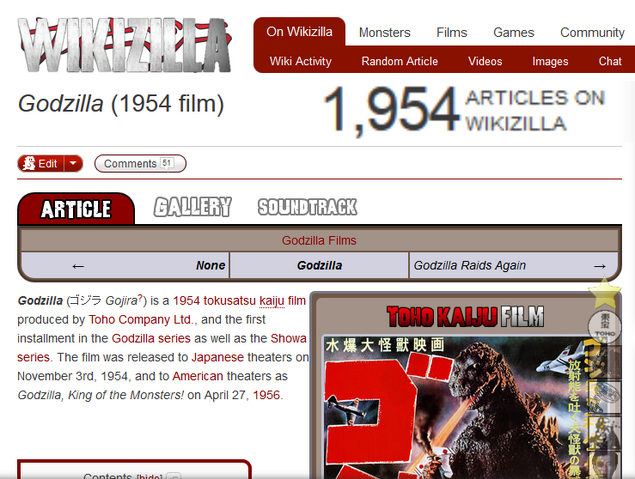
Task: Go to Wiki Activity
Action: 300,61
